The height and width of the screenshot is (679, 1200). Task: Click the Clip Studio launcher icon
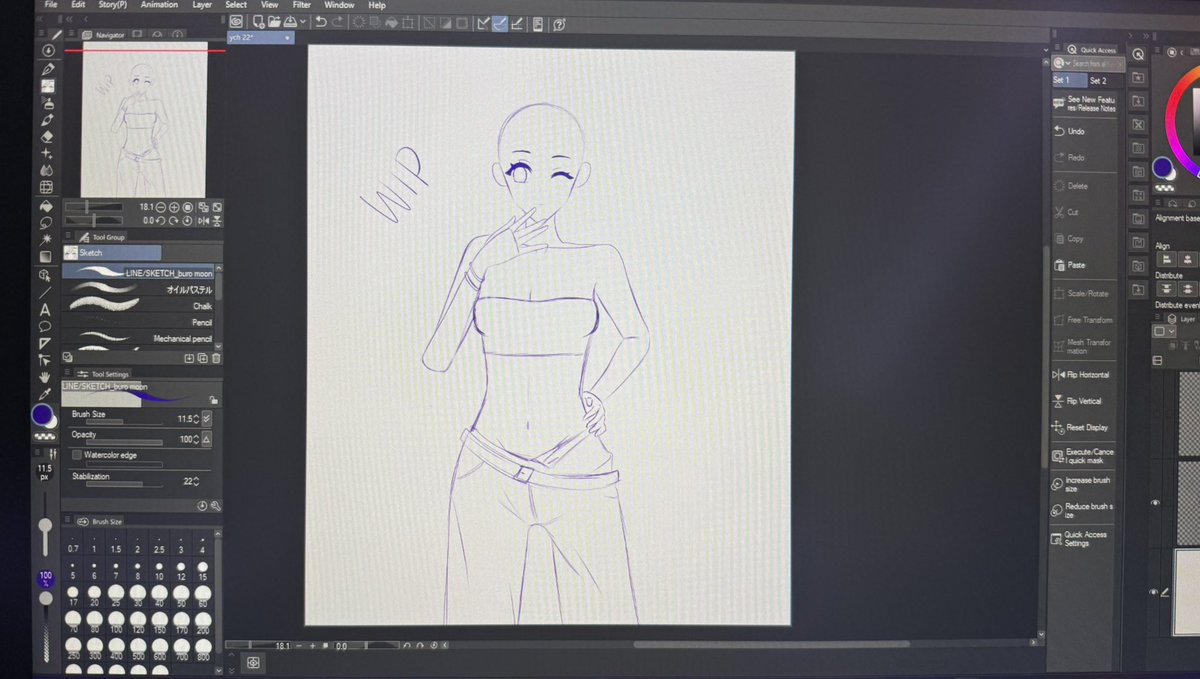tap(235, 21)
